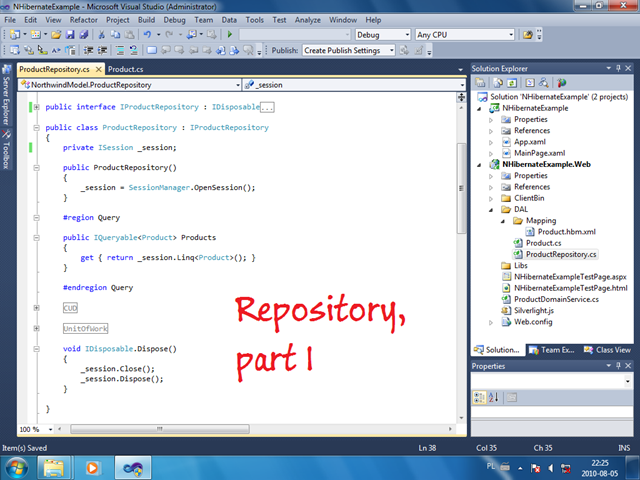Open the Server Explorer side tab
The width and height of the screenshot is (640, 480).
(x=6, y=96)
